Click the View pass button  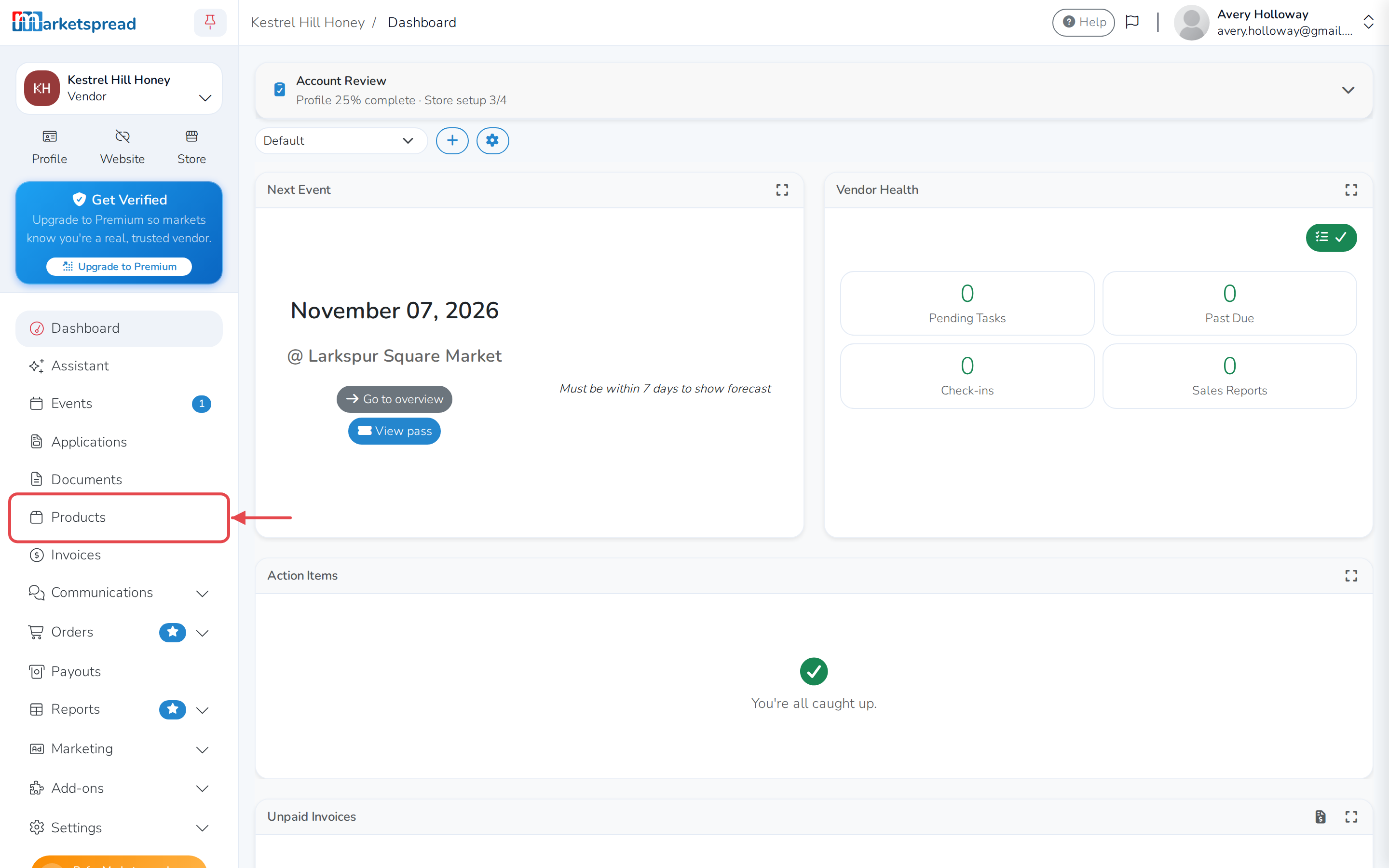[395, 431]
